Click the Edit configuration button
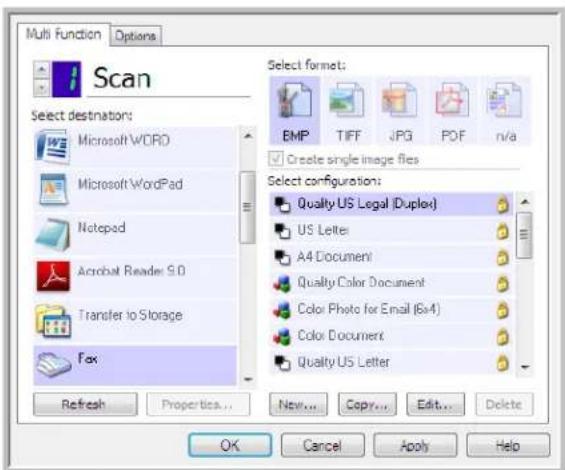The width and height of the screenshot is (565, 470). pyautogui.click(x=435, y=404)
